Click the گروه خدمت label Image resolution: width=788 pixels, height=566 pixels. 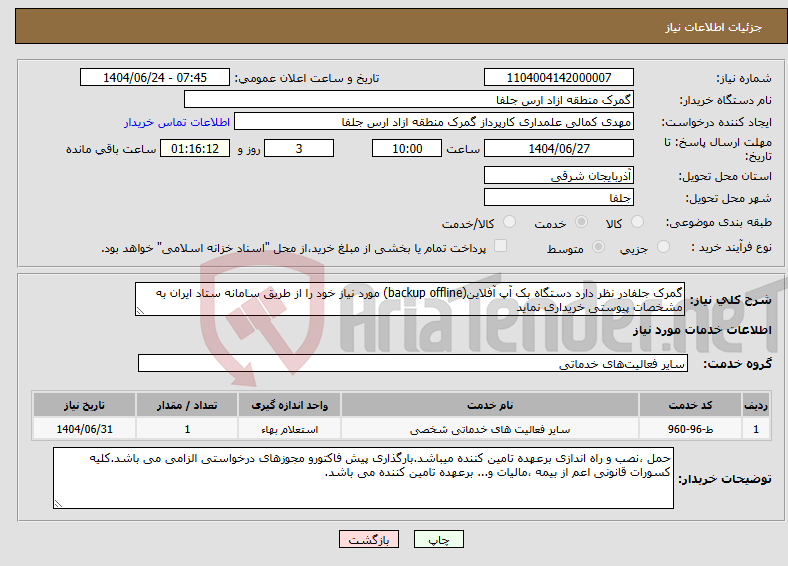click(x=737, y=364)
